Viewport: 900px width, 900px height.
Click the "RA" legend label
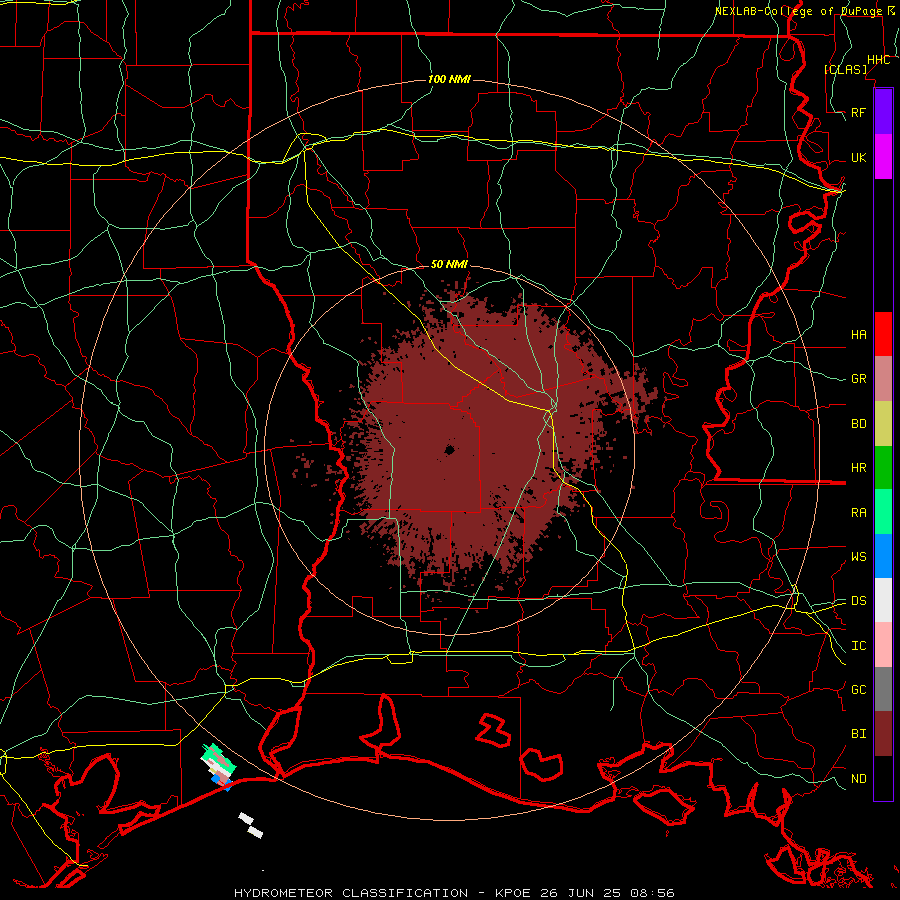858,513
